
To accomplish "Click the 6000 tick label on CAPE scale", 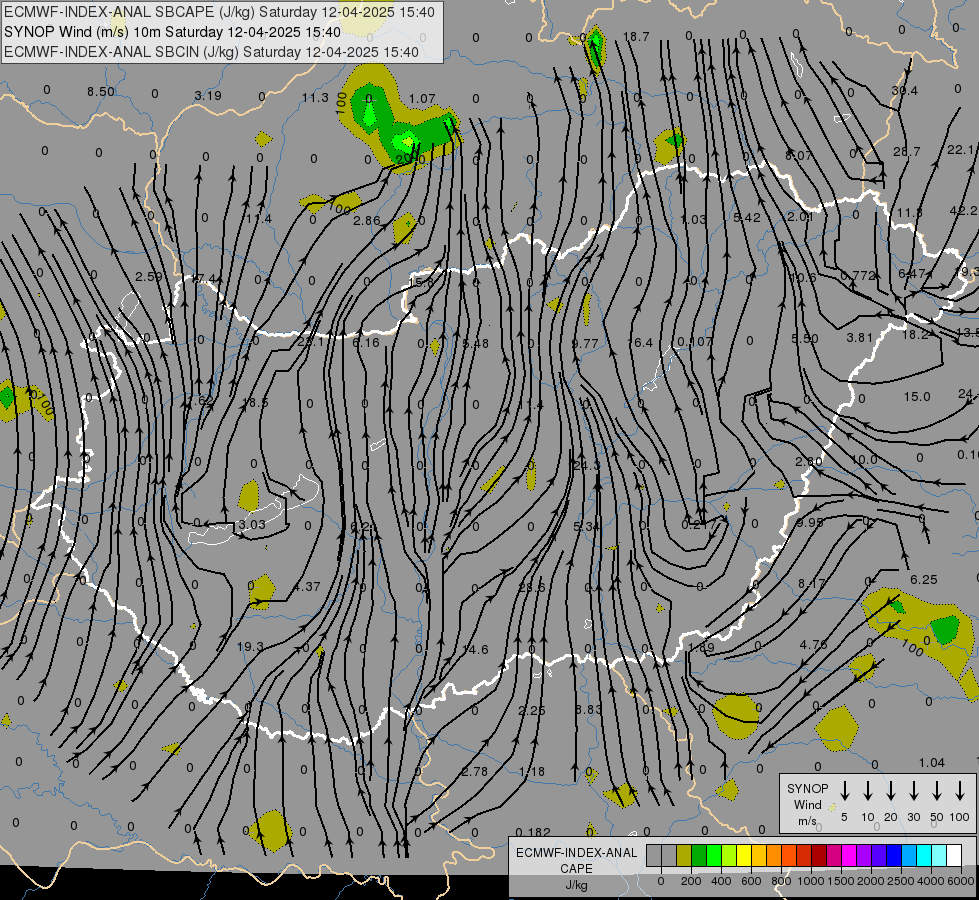I will pyautogui.click(x=960, y=881).
